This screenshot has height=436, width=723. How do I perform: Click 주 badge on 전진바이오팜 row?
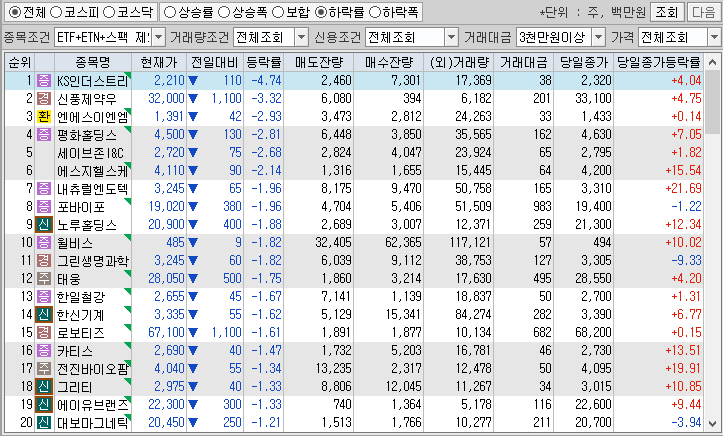click(44, 368)
